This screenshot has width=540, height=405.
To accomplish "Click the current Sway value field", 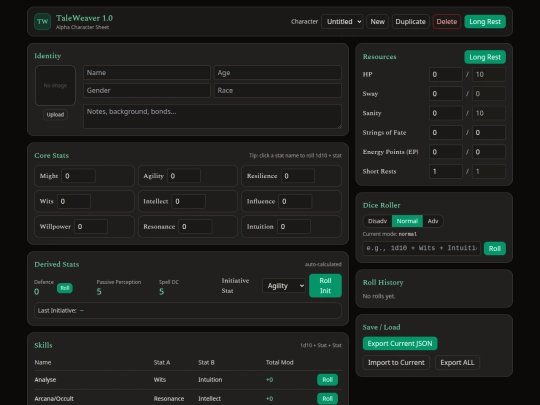I will click(x=446, y=94).
